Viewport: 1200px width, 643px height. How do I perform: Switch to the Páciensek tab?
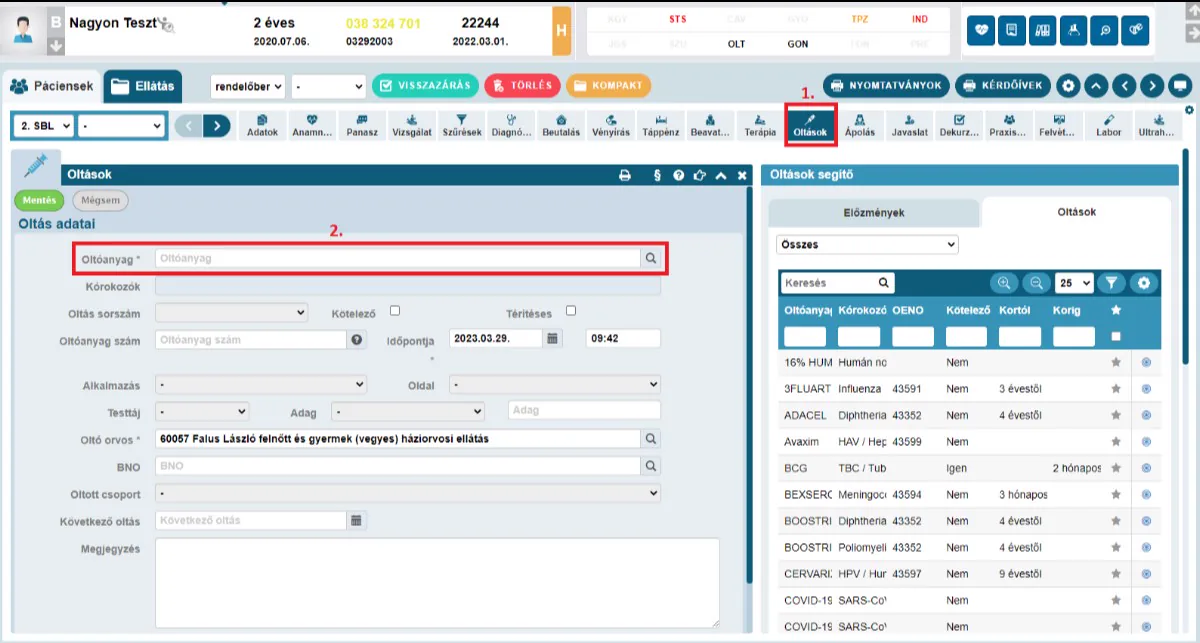51,86
